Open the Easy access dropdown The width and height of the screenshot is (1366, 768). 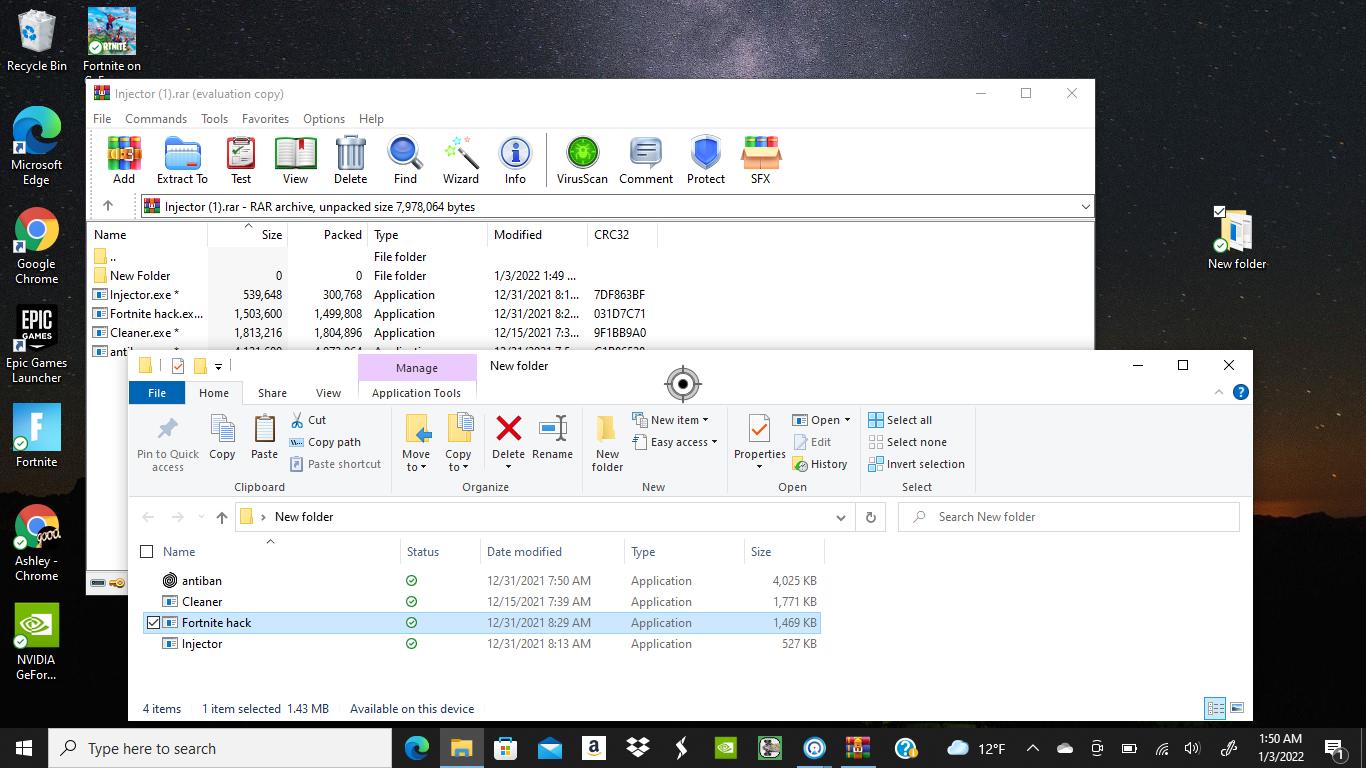point(685,442)
